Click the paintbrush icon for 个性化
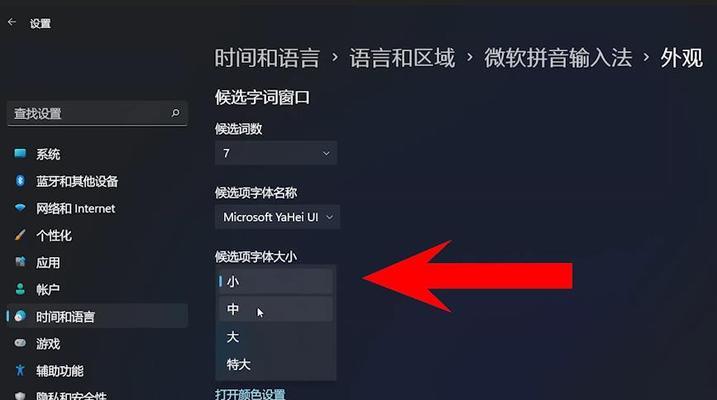 [x=20, y=235]
